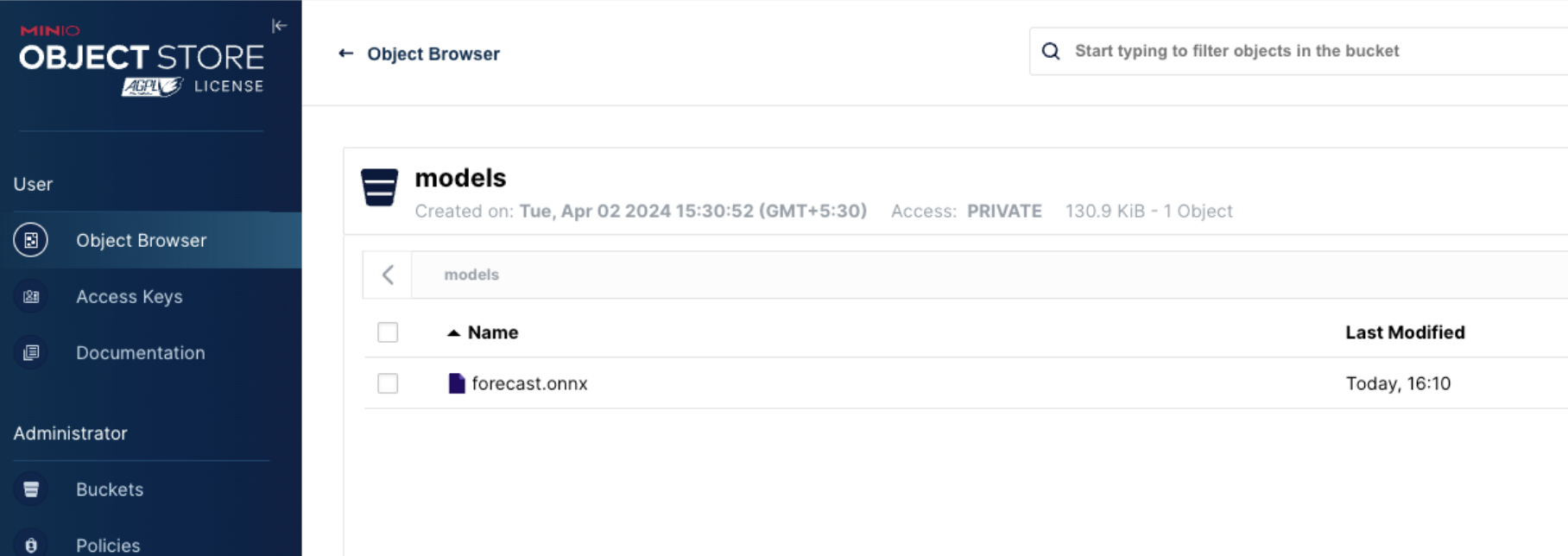Click the search magnifier icon
The width and height of the screenshot is (1568, 556).
click(x=1051, y=51)
